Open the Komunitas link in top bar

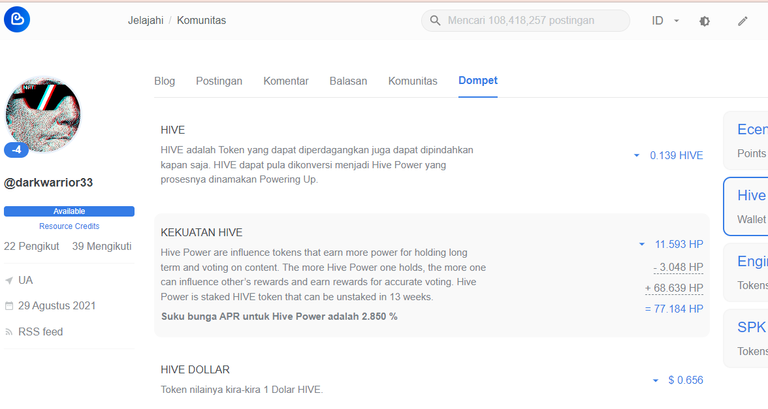click(x=201, y=21)
